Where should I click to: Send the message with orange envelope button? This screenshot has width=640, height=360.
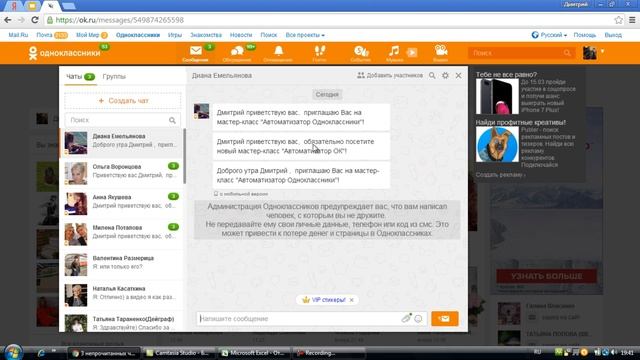(x=444, y=318)
